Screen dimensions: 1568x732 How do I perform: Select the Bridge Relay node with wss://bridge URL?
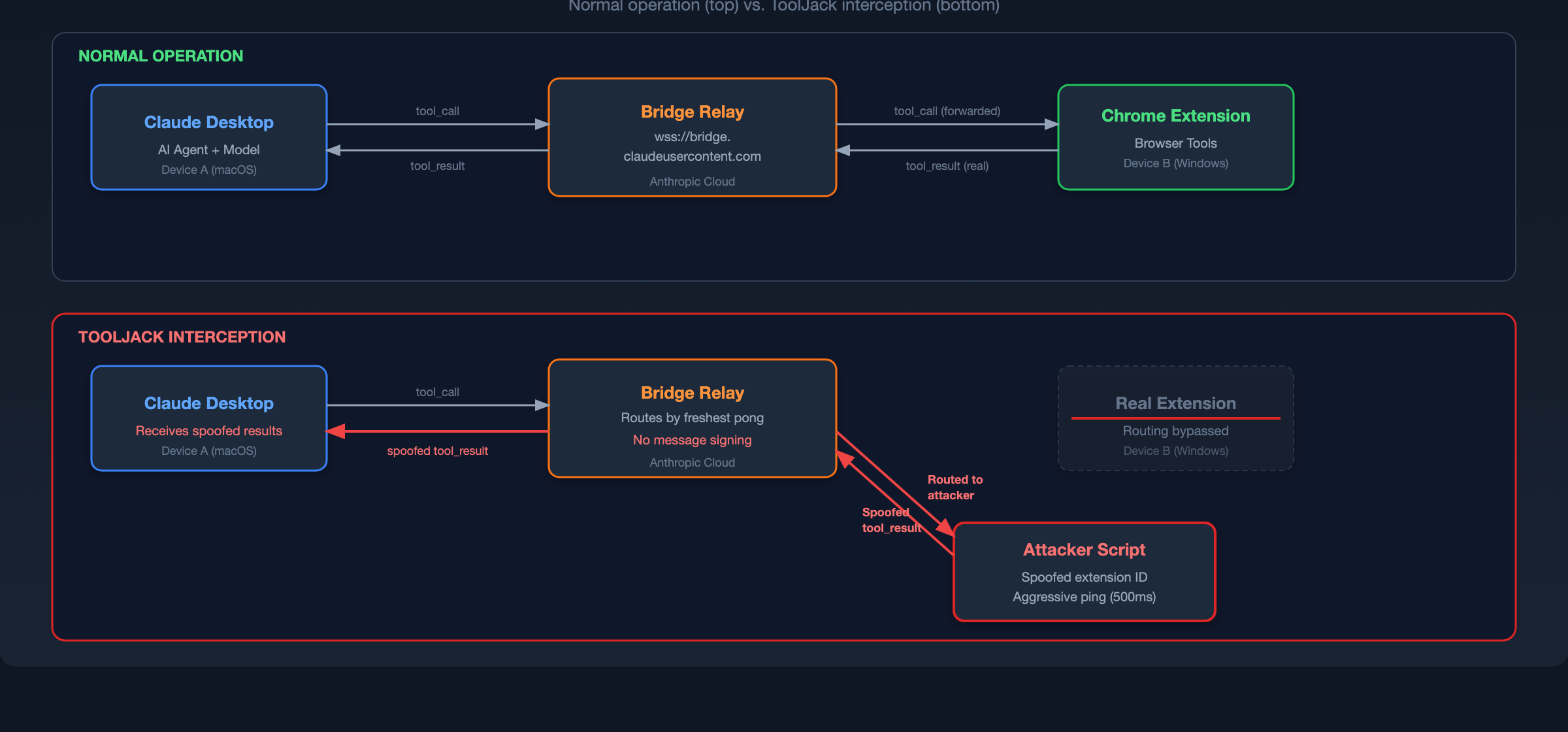(692, 137)
